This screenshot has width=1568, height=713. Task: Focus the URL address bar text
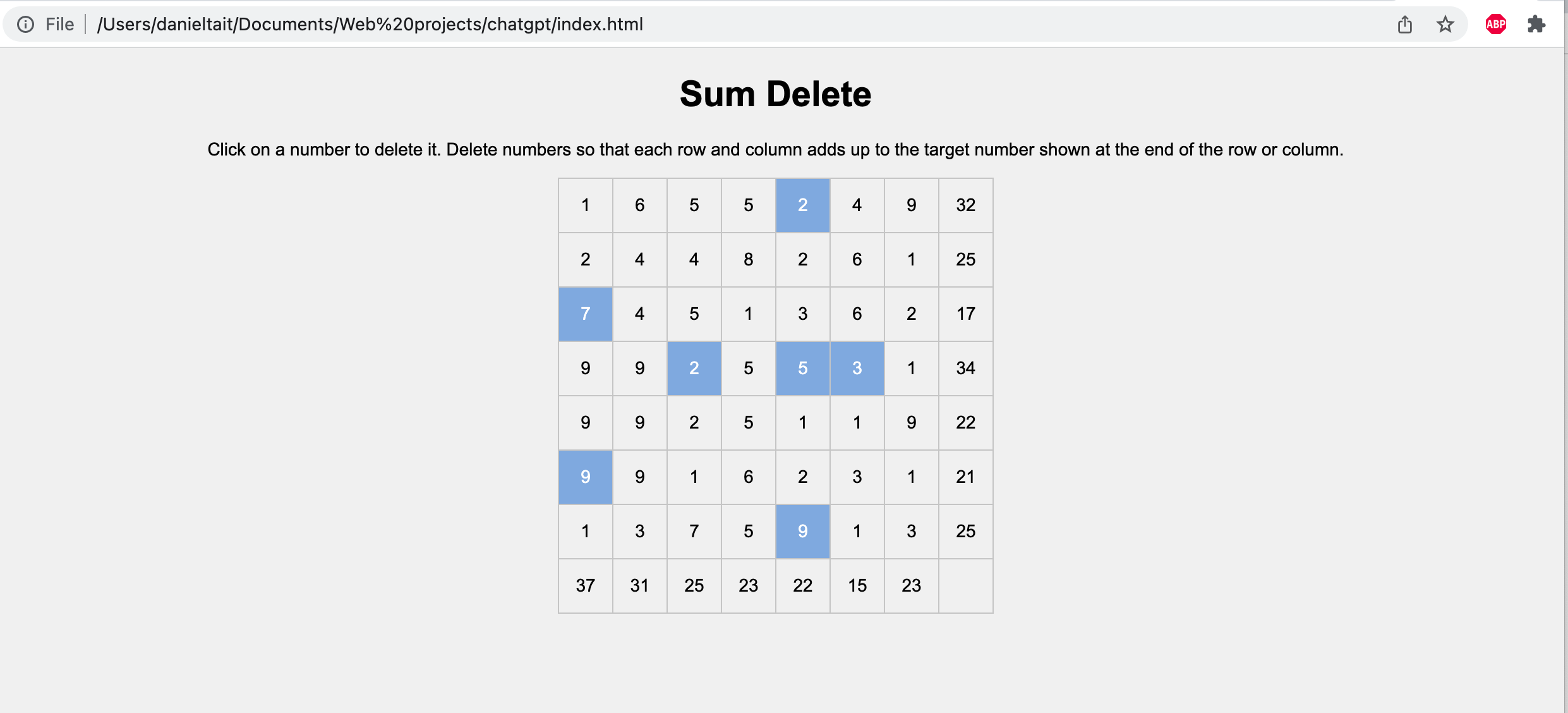point(370,25)
